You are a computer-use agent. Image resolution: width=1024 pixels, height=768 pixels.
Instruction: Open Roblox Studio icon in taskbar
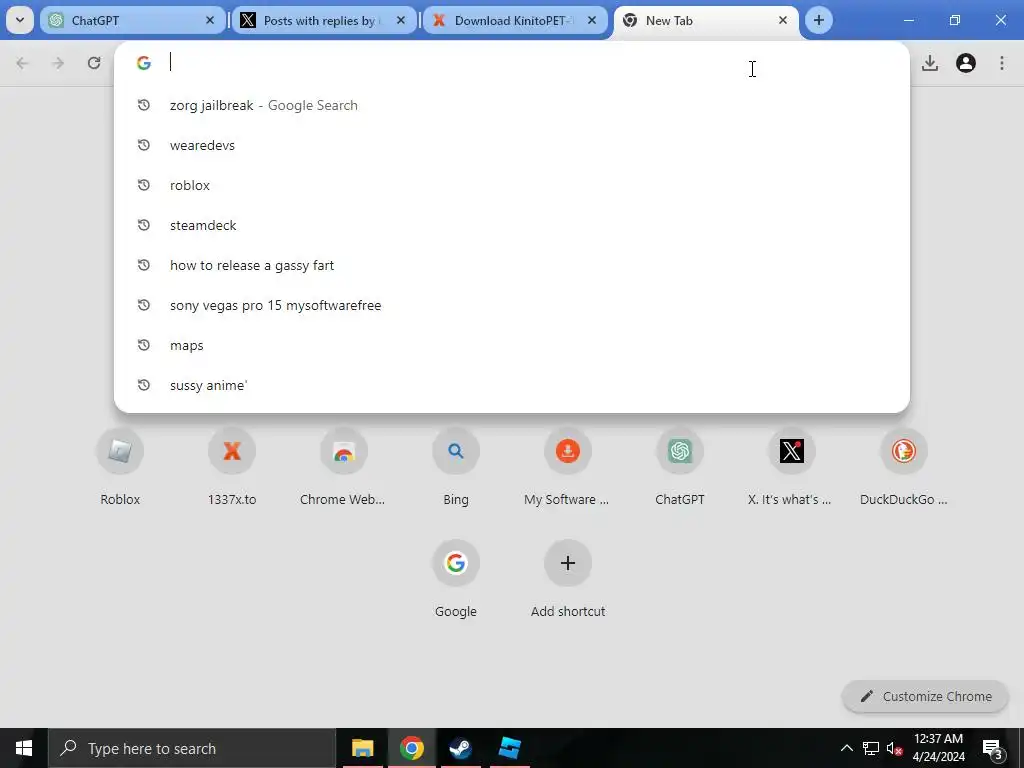tap(509, 748)
